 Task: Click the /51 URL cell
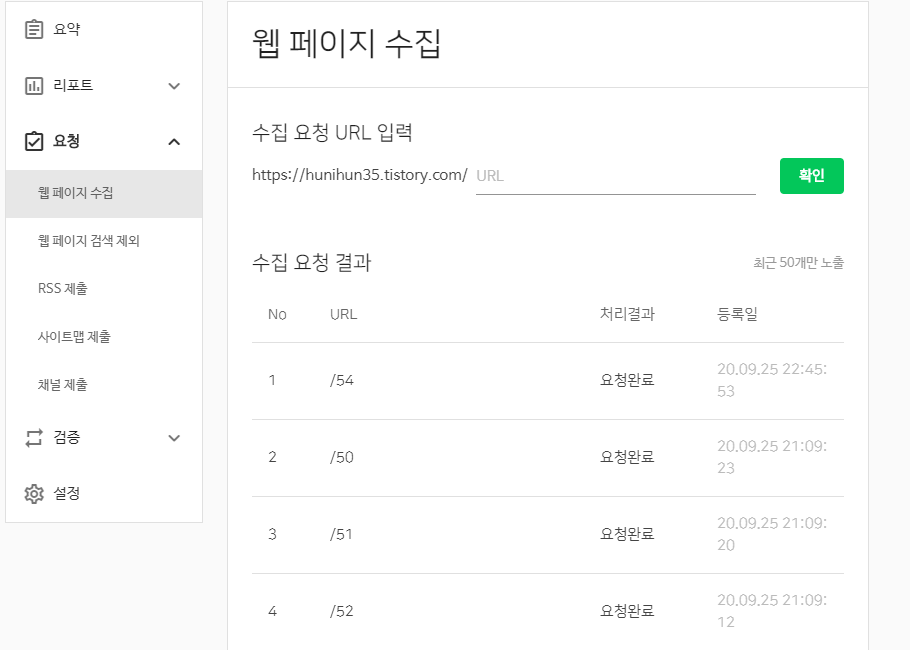pyautogui.click(x=341, y=535)
